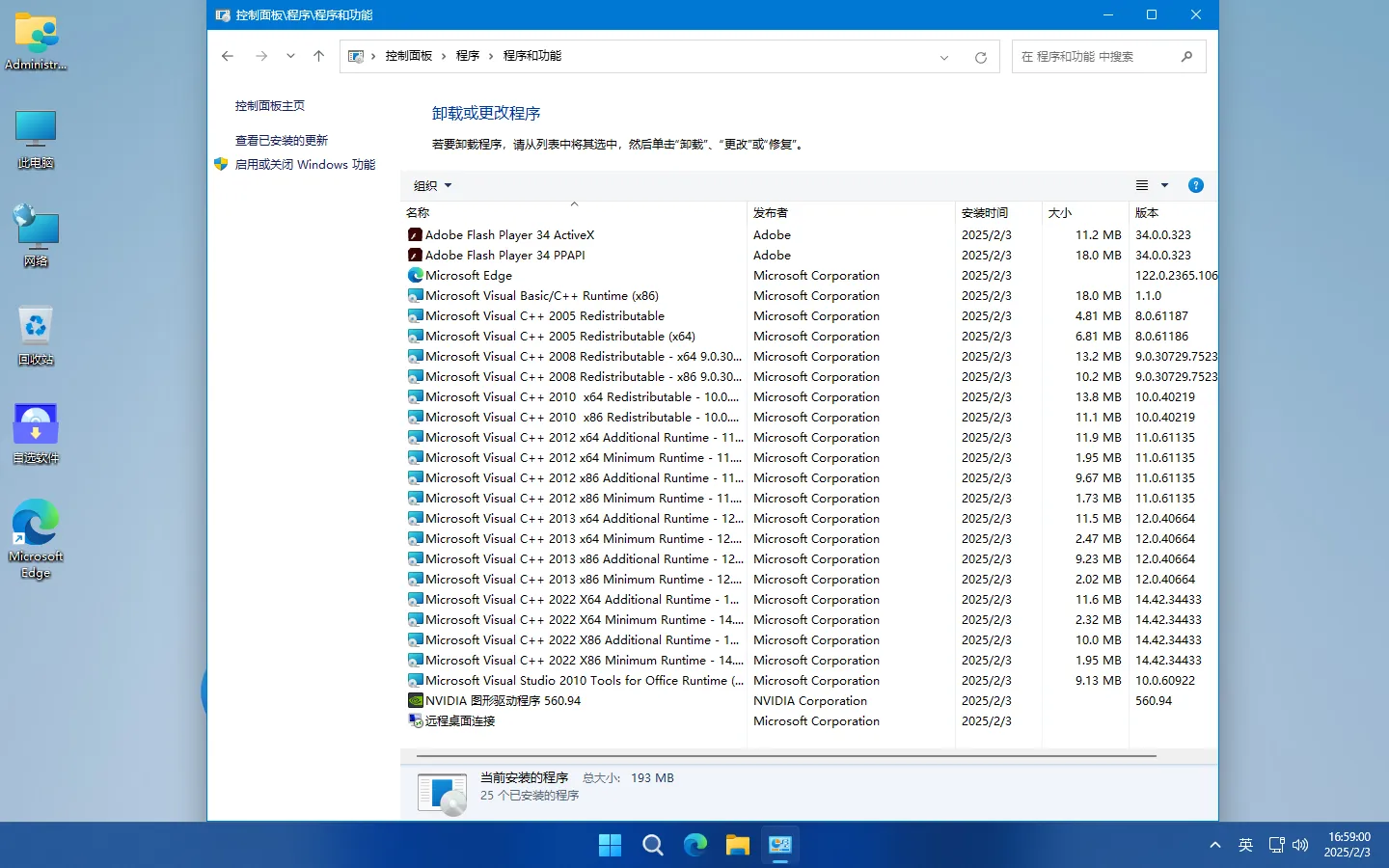Image resolution: width=1389 pixels, height=868 pixels.
Task: Click the 控制面板 breadcrumb item
Action: coord(409,56)
